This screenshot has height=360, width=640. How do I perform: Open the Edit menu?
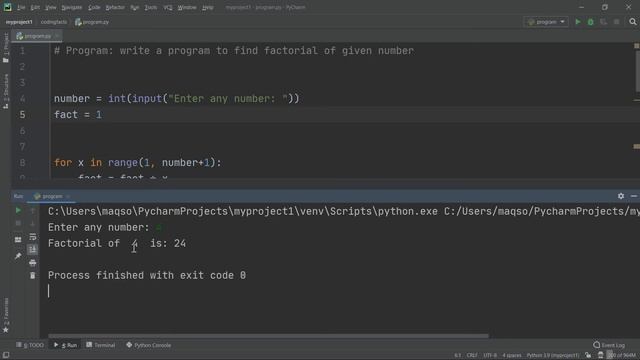[35, 7]
